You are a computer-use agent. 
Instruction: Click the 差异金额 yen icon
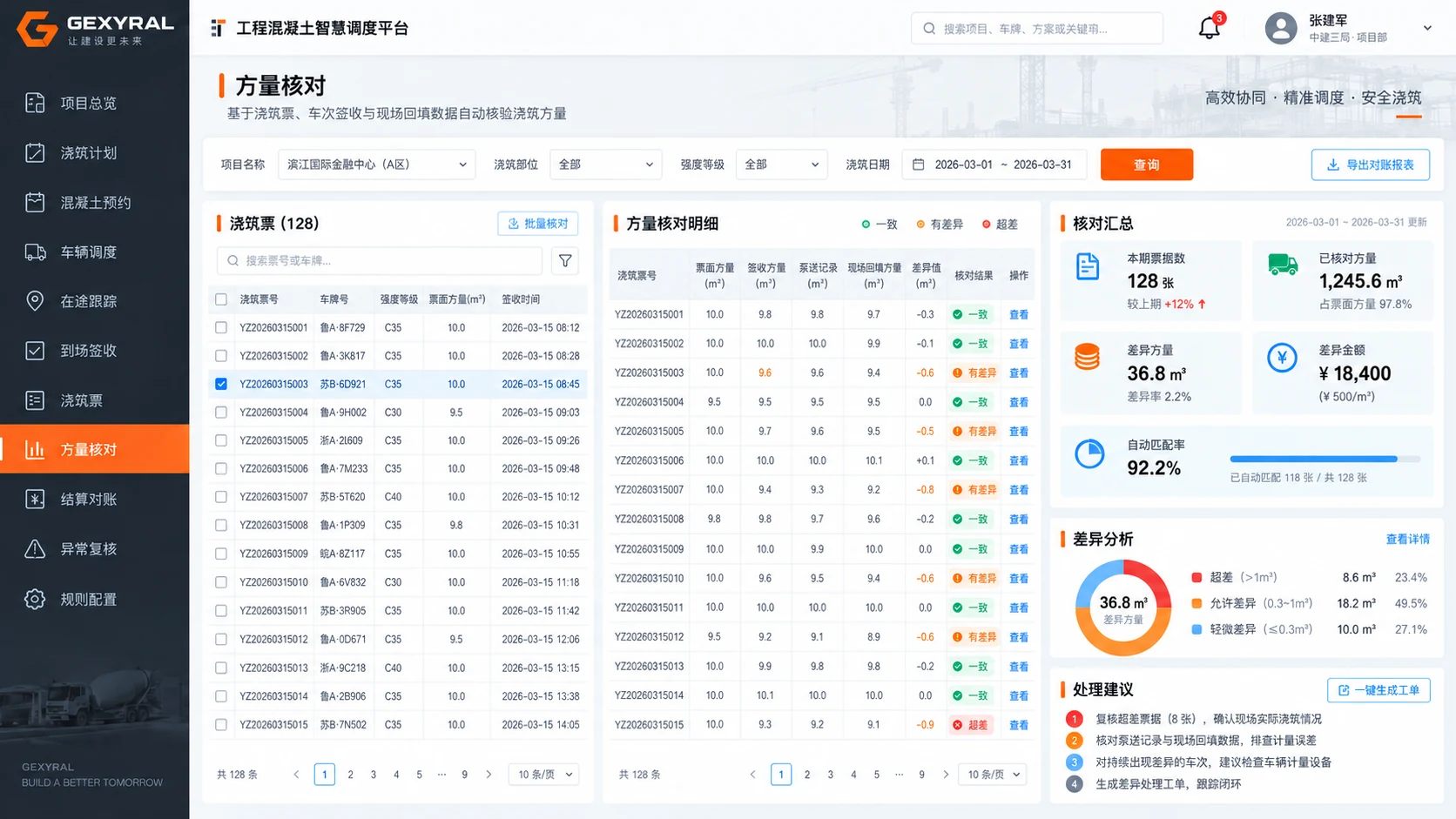tap(1282, 357)
